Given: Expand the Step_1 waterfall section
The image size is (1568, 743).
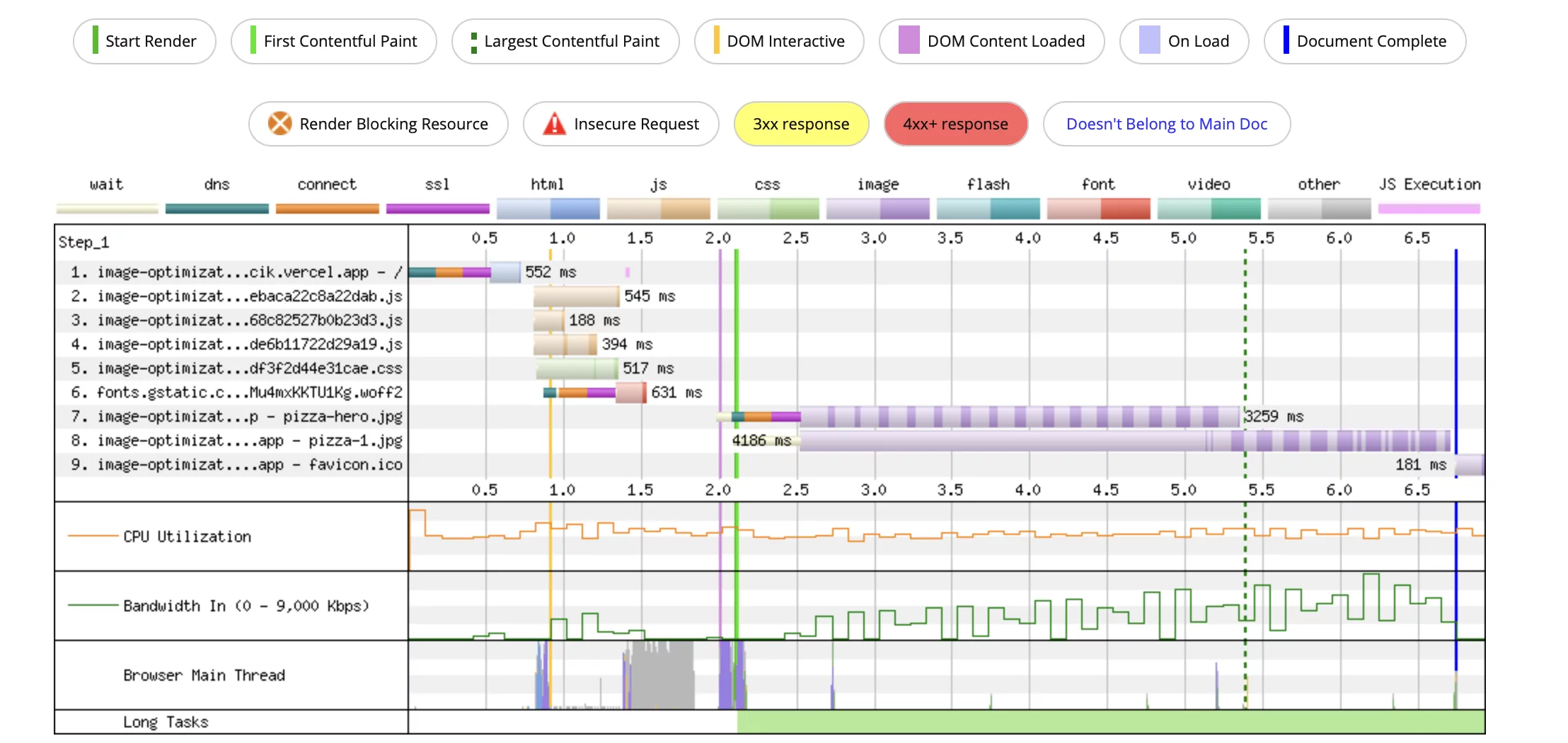Looking at the screenshot, I should (83, 241).
